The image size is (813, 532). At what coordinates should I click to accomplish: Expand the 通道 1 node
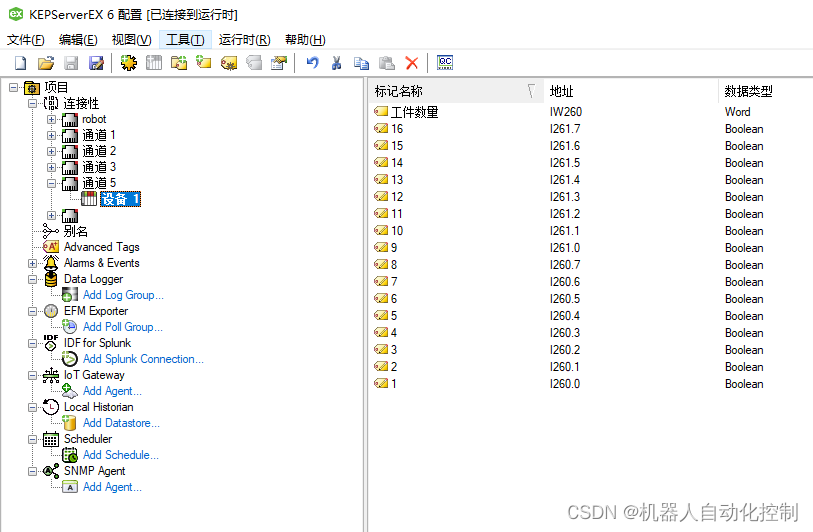click(x=51, y=135)
